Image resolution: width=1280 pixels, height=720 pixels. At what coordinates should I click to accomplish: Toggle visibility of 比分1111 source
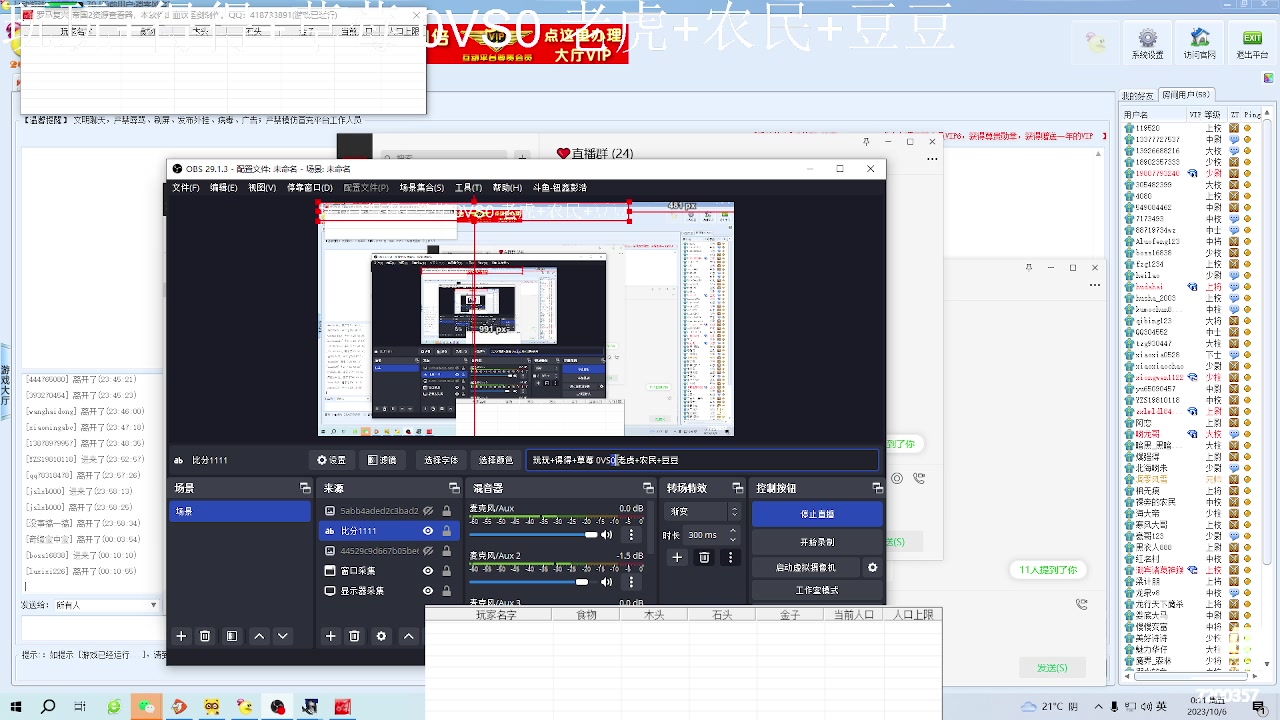coord(427,531)
